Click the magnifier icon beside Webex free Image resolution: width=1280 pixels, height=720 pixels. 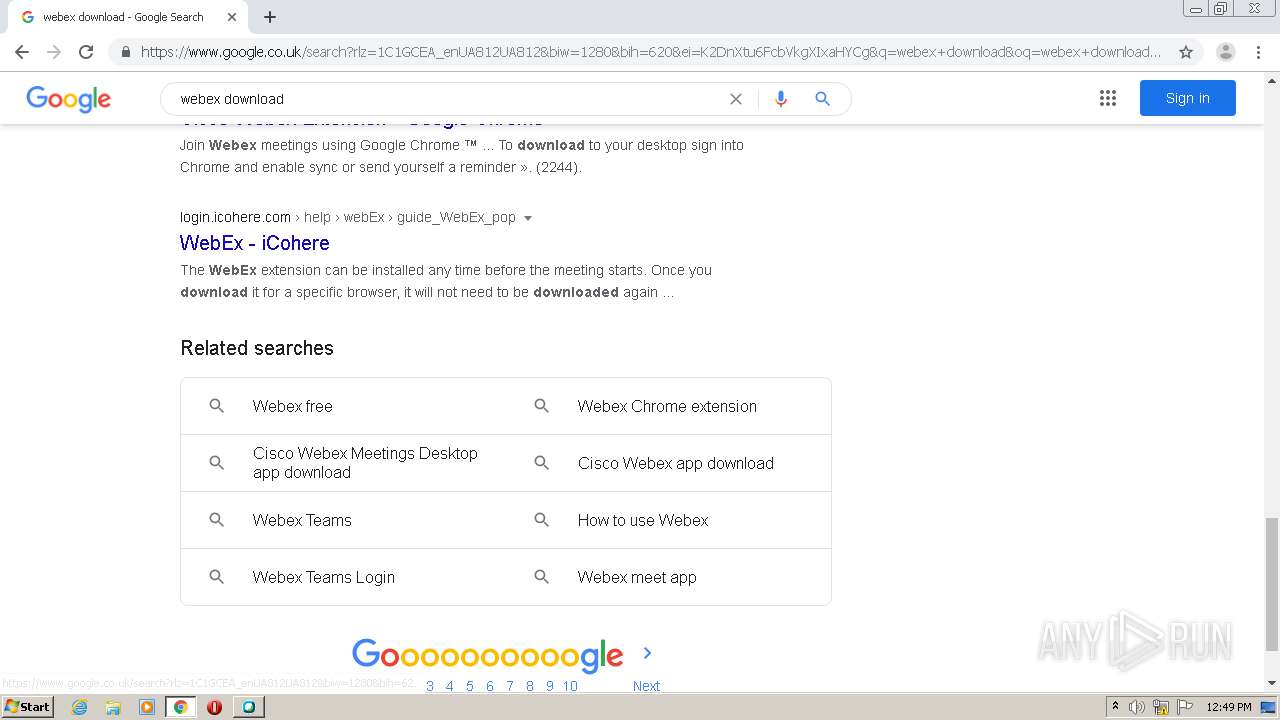[216, 406]
